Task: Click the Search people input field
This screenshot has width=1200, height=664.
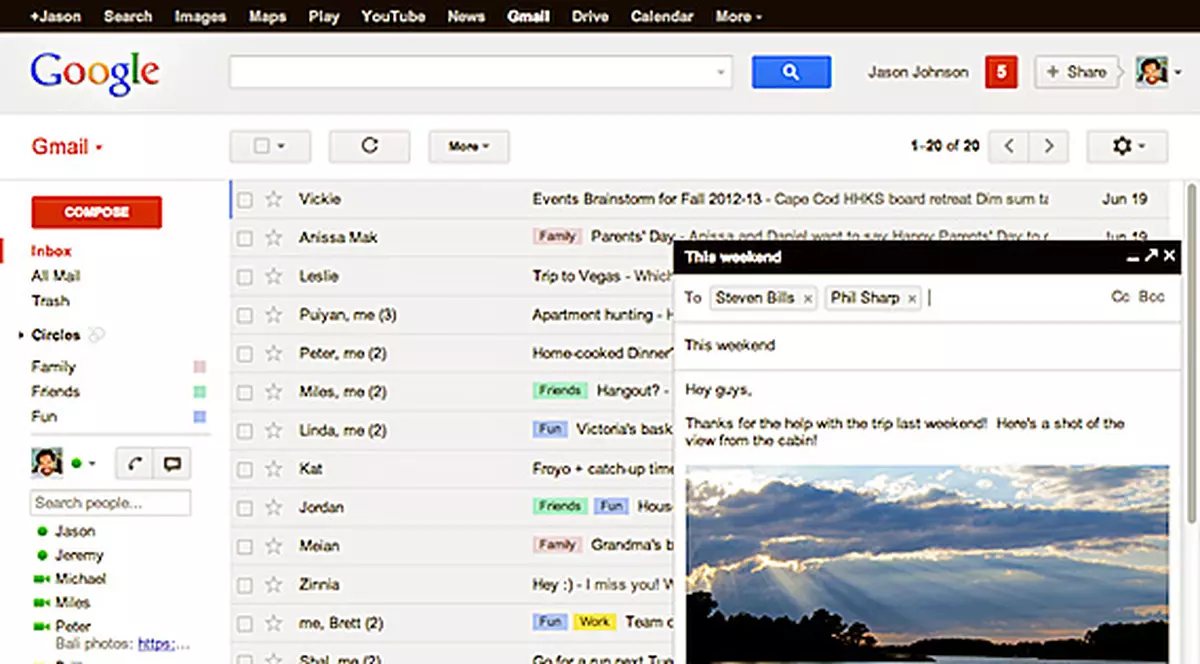Action: (110, 502)
